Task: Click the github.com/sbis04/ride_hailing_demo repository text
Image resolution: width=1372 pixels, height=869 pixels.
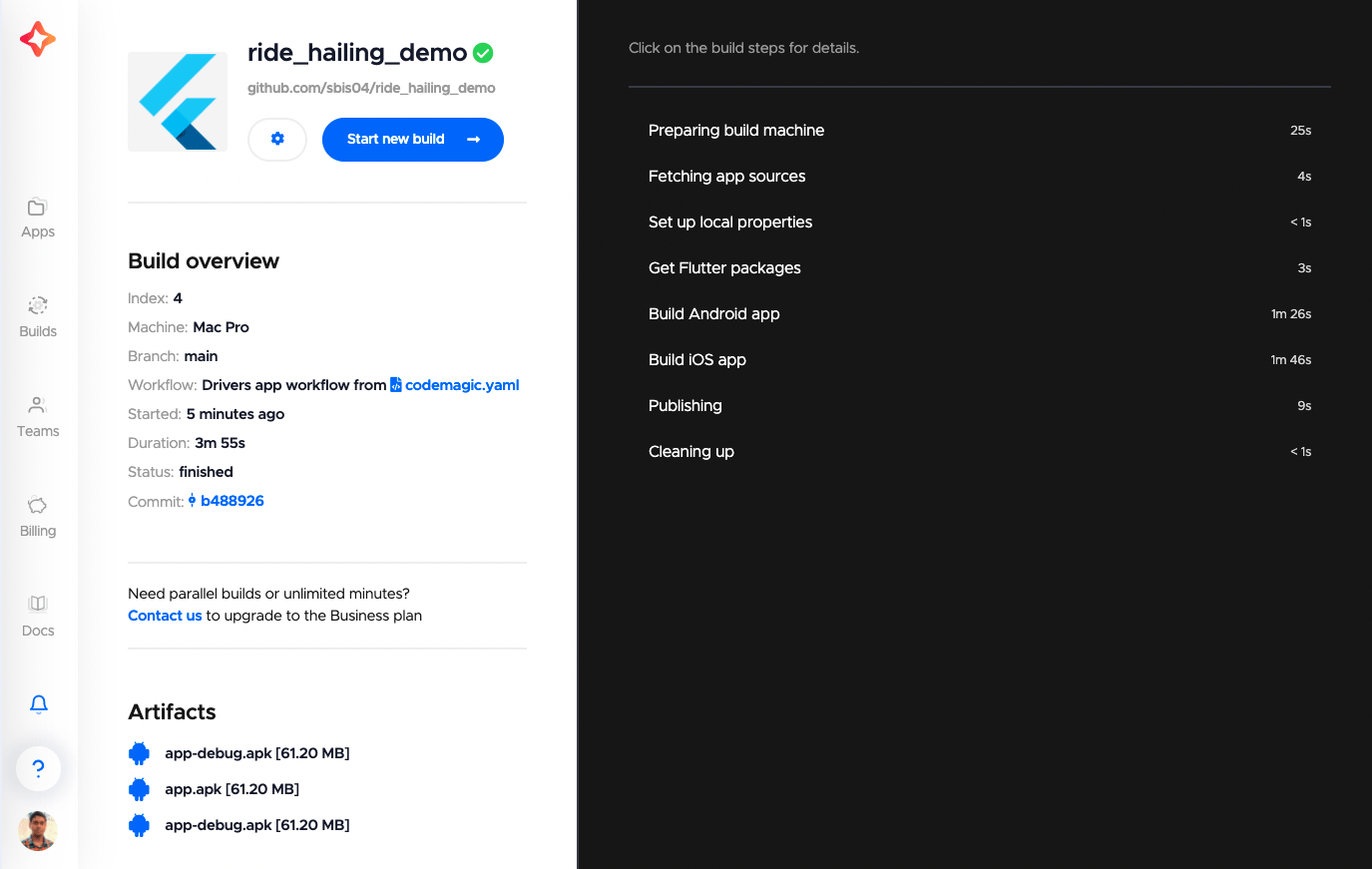Action: point(371,88)
